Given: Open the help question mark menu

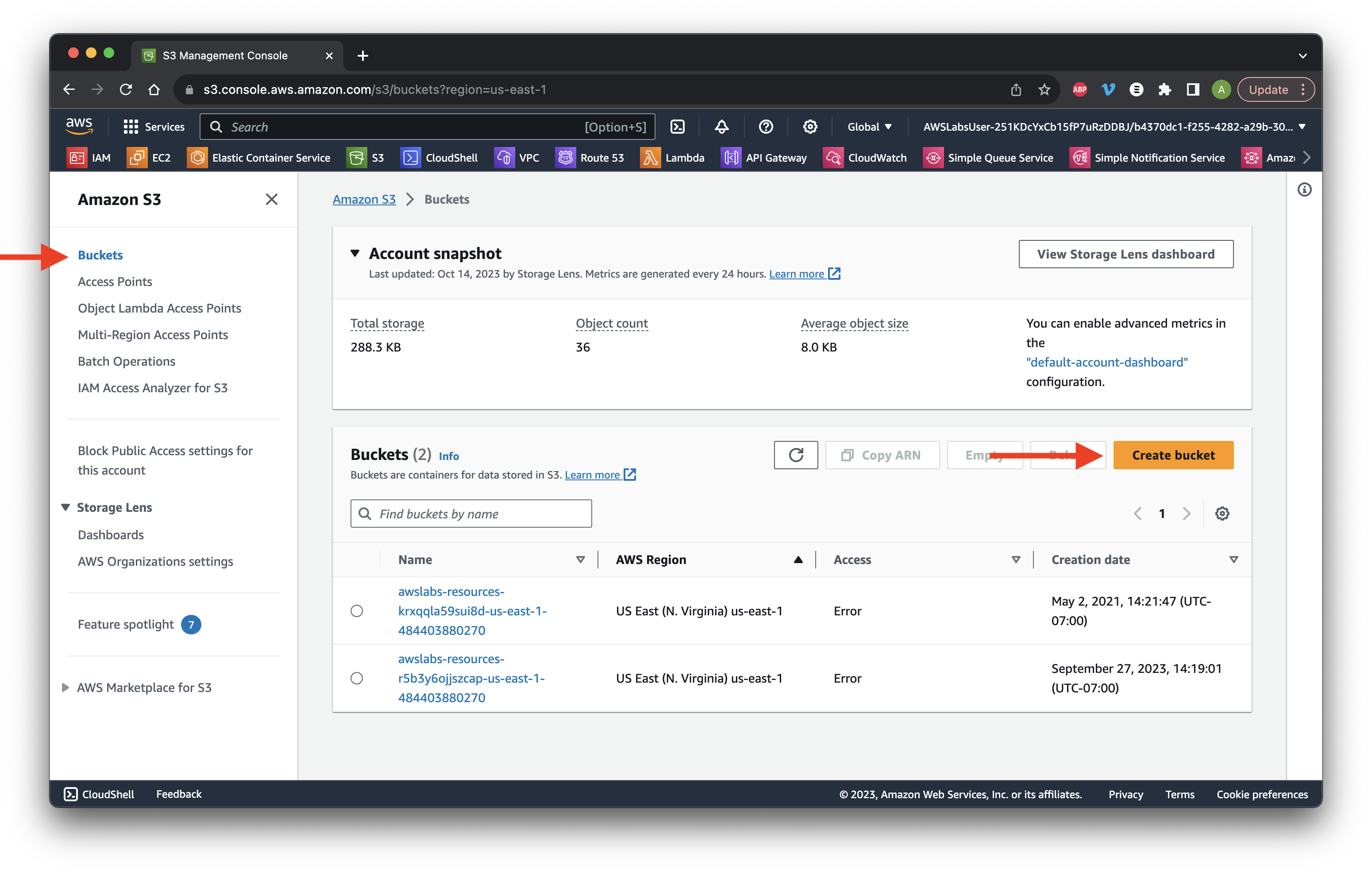Looking at the screenshot, I should coord(766,127).
